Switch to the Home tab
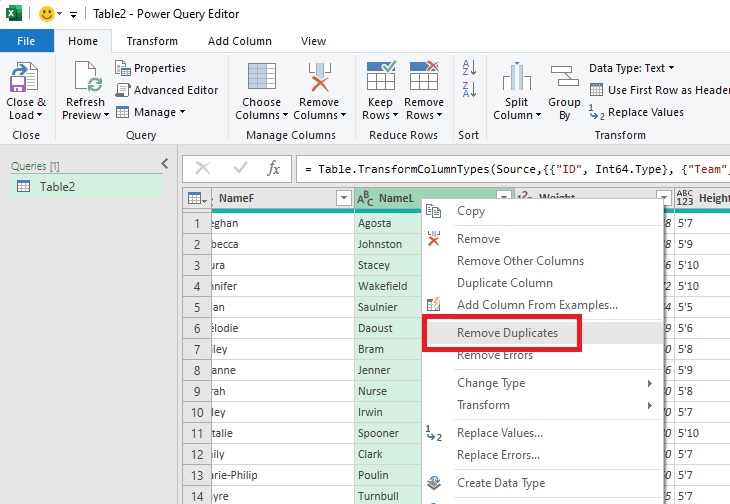 click(83, 41)
